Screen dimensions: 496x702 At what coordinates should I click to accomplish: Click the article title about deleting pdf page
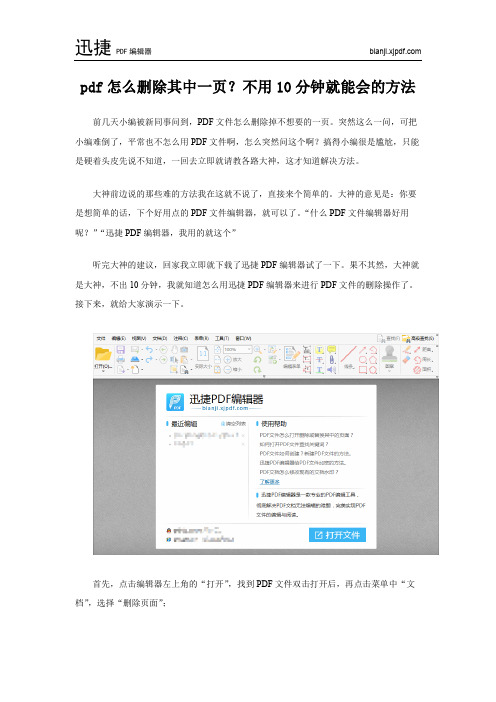pyautogui.click(x=248, y=87)
